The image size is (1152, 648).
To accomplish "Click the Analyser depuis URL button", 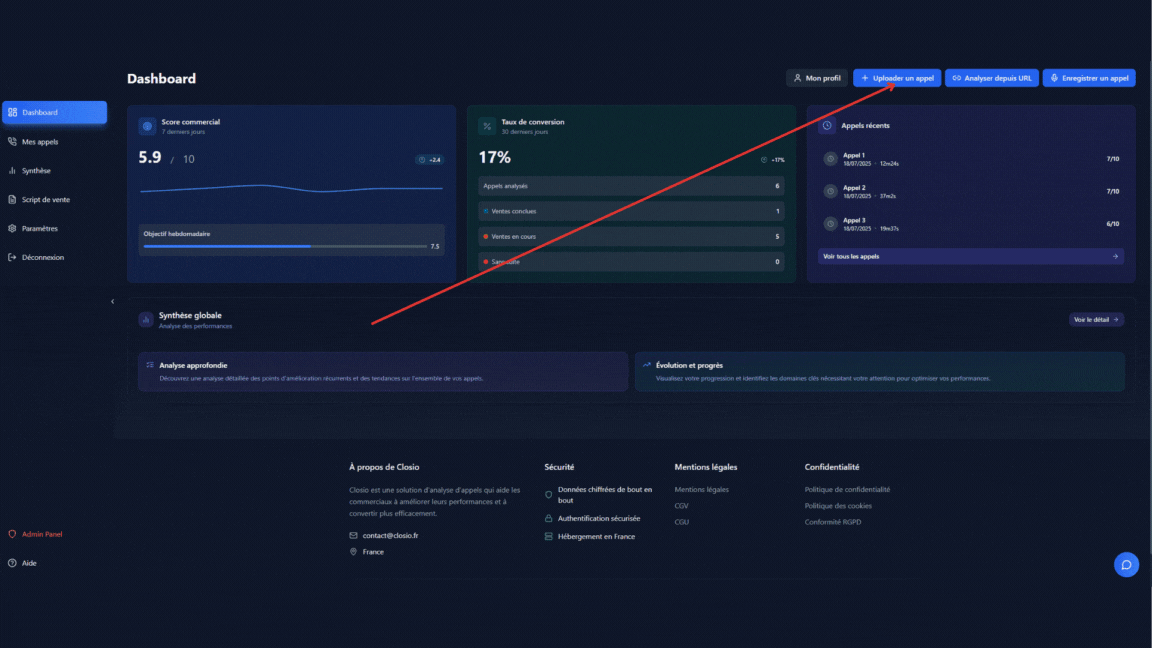I will click(991, 78).
